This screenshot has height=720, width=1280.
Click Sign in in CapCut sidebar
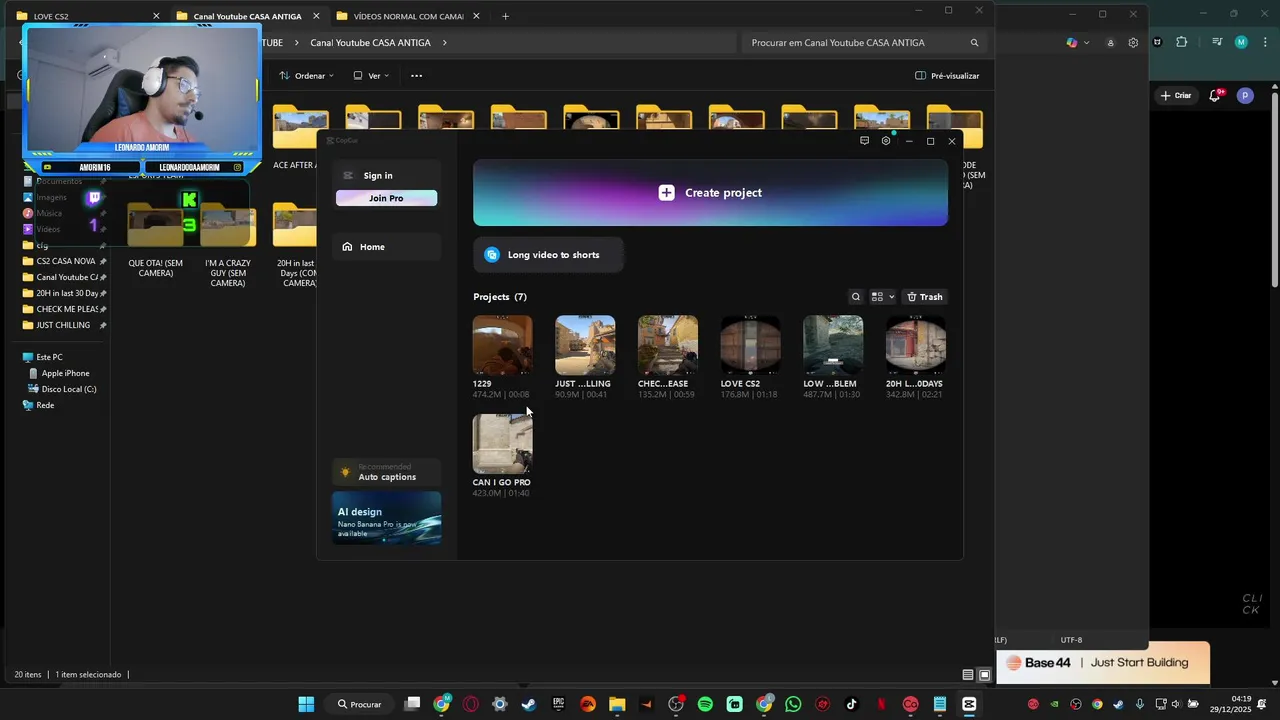coord(378,176)
